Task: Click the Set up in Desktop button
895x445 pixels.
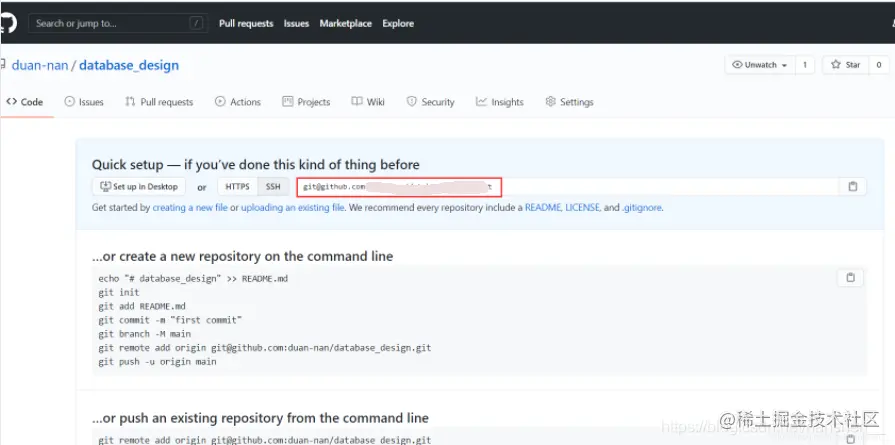Action: (x=139, y=187)
